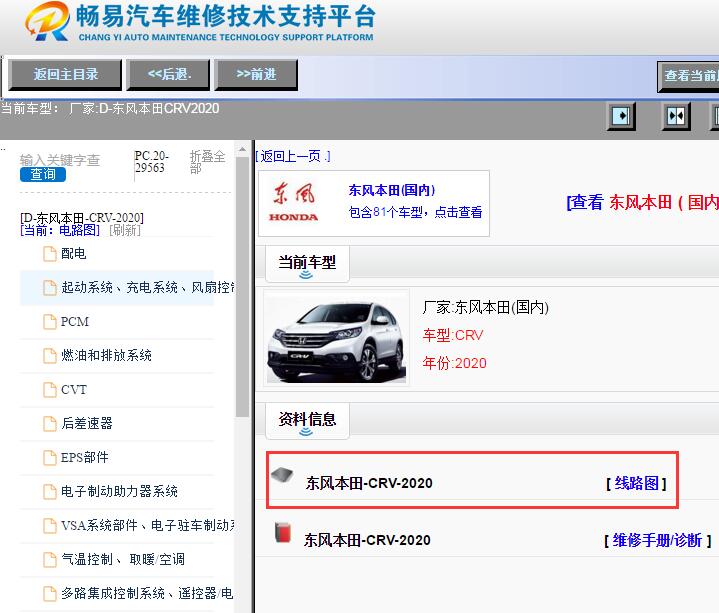
Task: Click 东风本田-CRV-2020 title in 维修手册 row
Action: point(367,540)
